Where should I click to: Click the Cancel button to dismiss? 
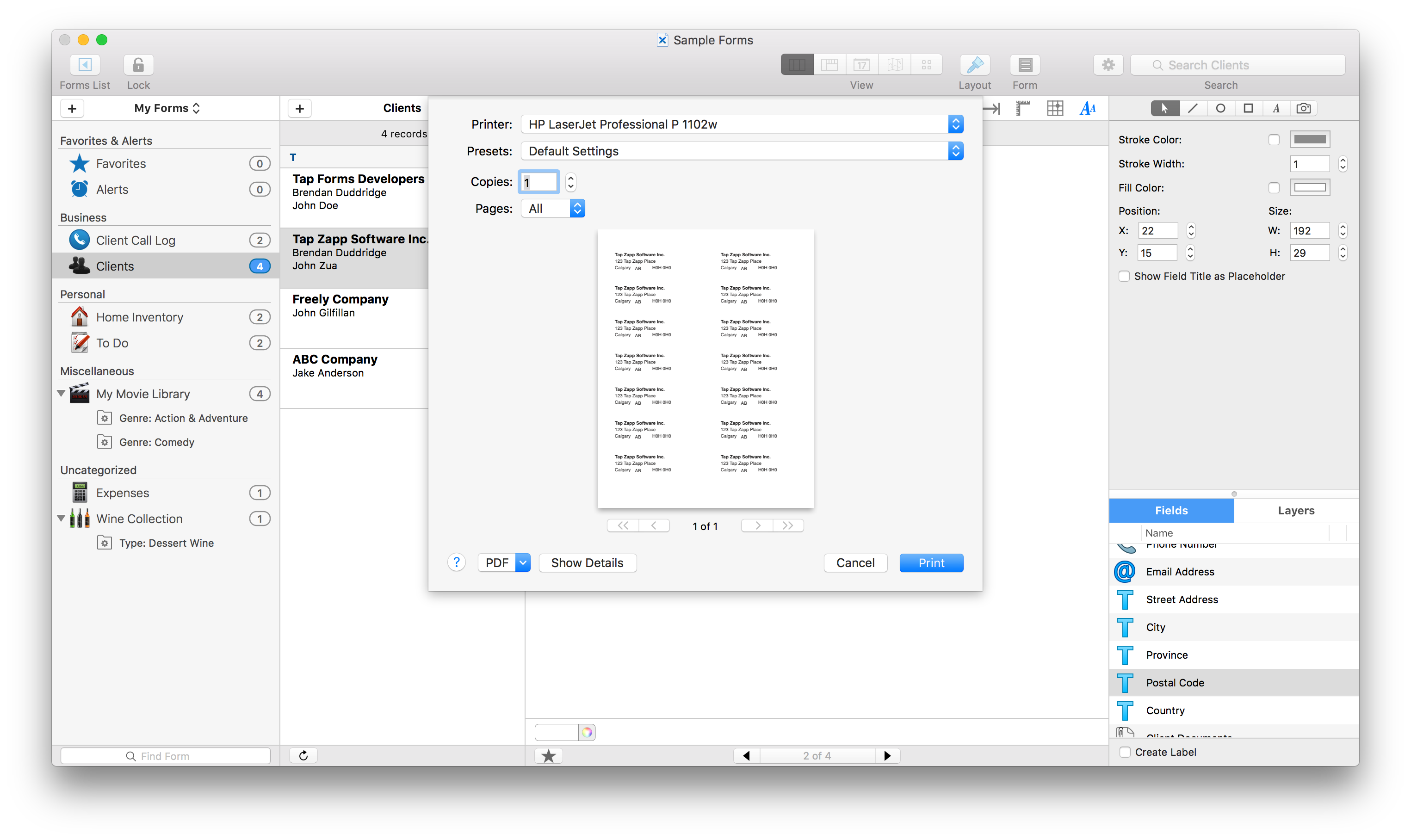pos(855,562)
